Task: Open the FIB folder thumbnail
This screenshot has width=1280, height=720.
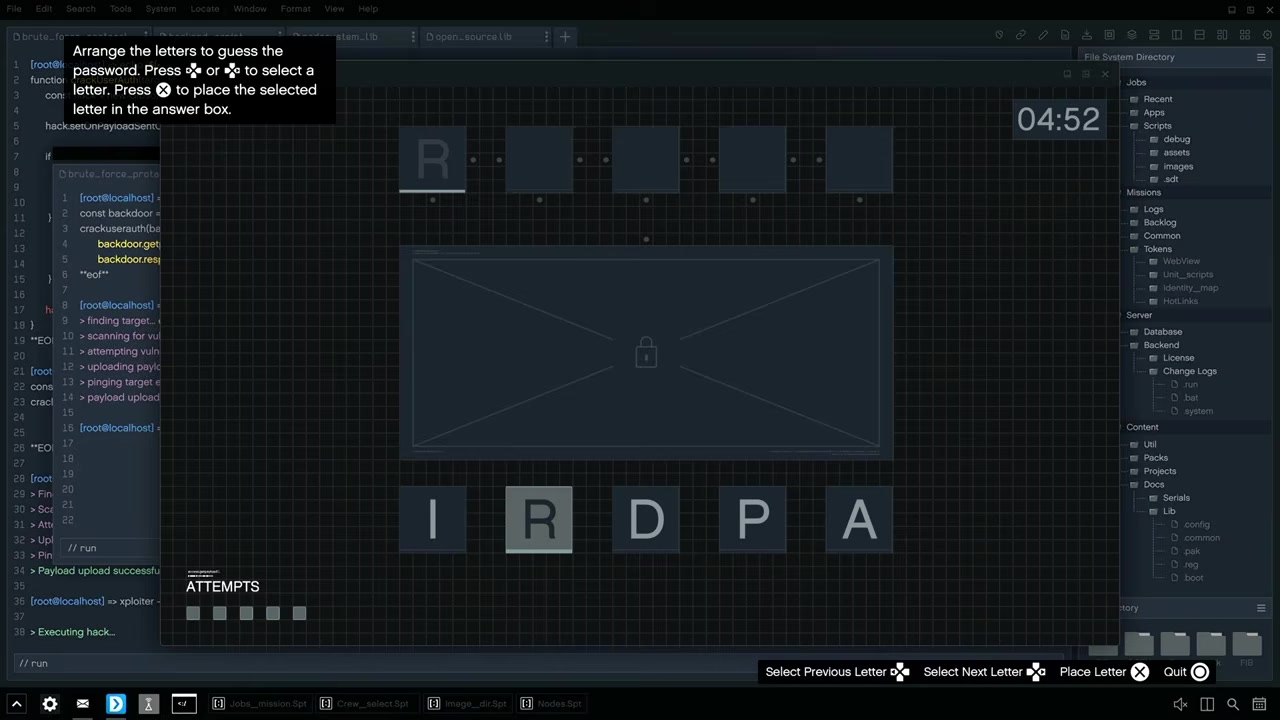Action: click(1247, 646)
